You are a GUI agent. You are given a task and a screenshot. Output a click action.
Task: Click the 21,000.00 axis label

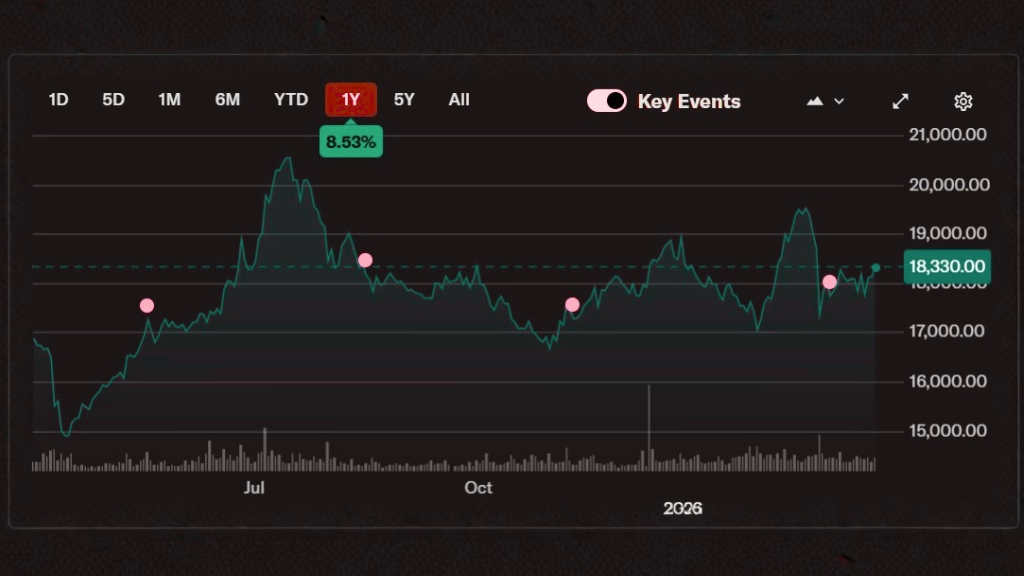point(948,135)
